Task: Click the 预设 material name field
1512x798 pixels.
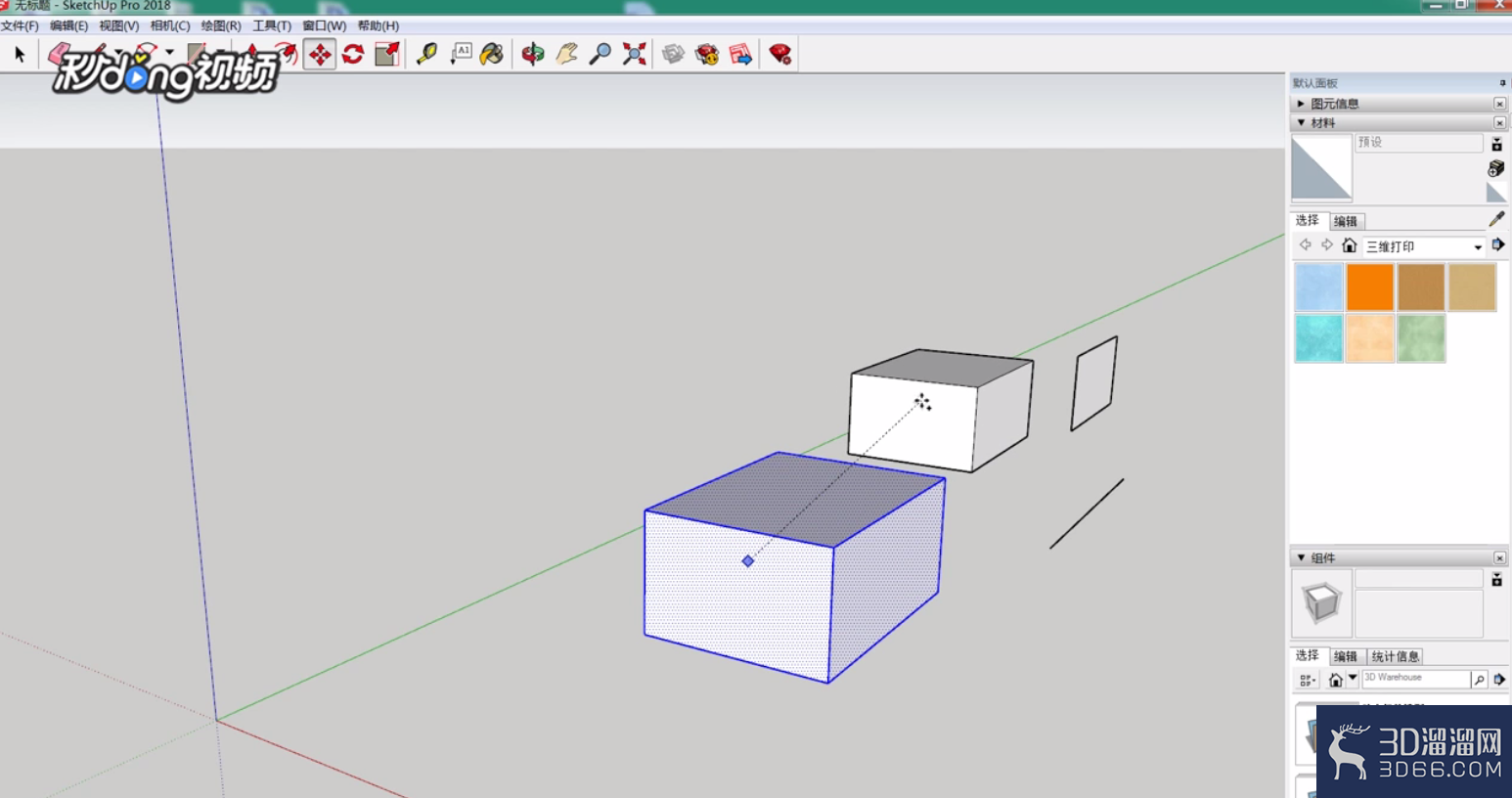Action: pyautogui.click(x=1419, y=143)
